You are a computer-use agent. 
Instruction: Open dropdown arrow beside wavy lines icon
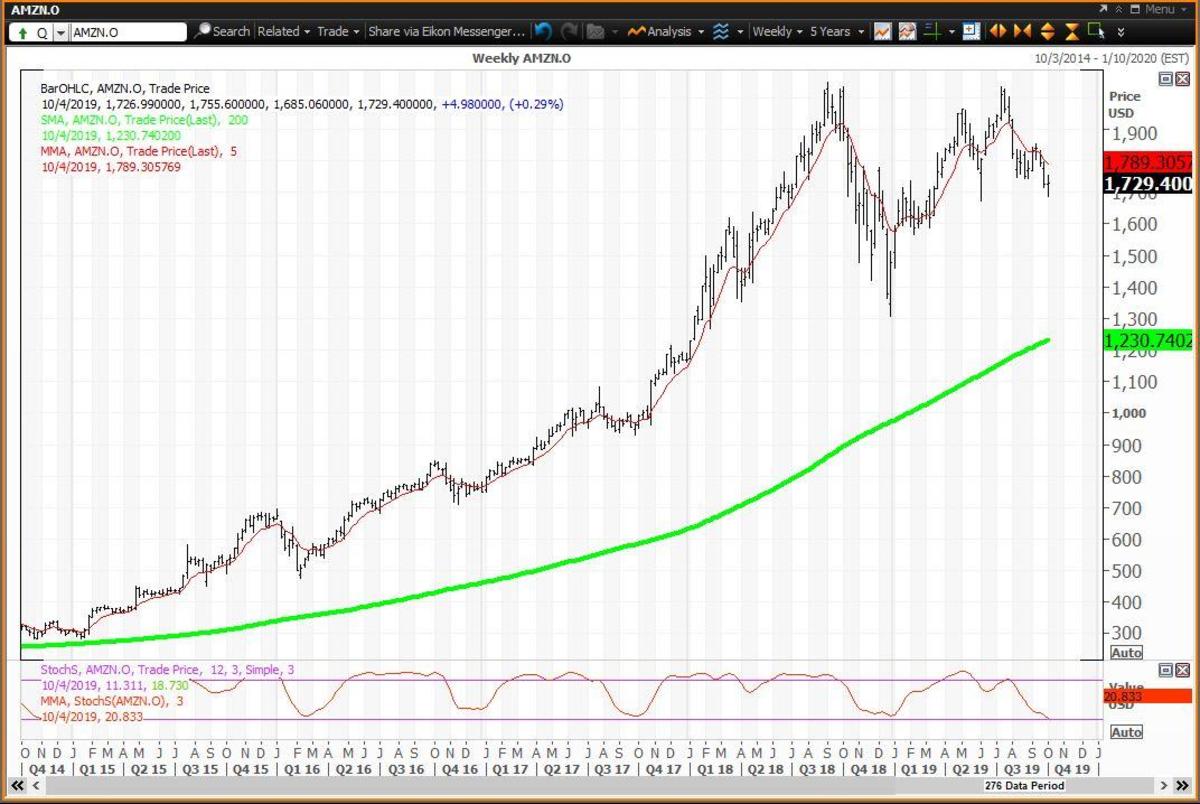click(x=740, y=32)
